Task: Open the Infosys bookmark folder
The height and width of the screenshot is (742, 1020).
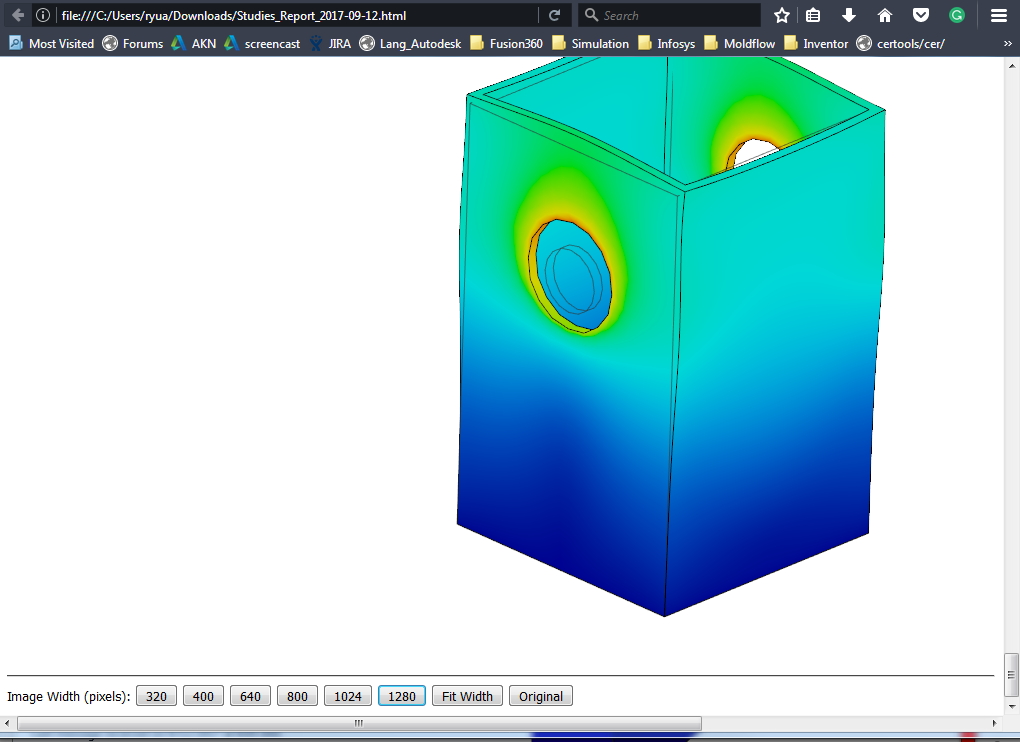Action: (667, 44)
